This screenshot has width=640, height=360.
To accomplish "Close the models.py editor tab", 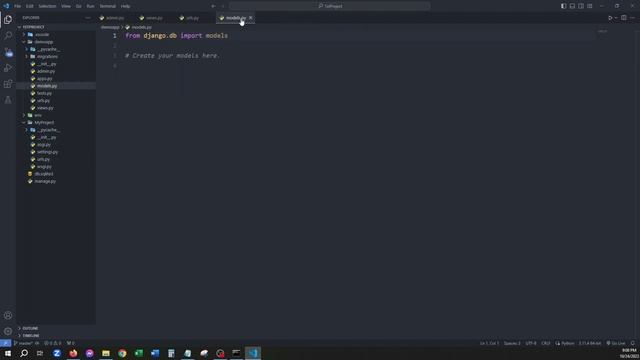I will (251, 18).
